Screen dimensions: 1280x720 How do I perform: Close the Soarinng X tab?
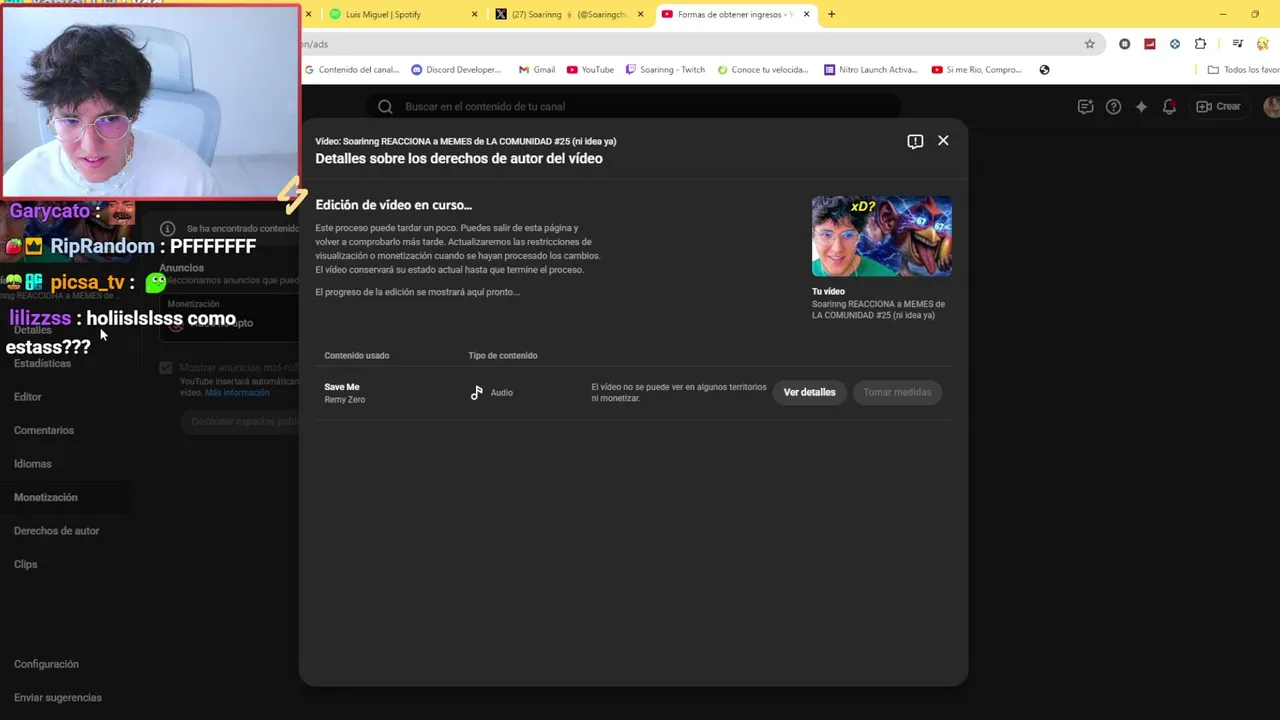(x=641, y=15)
